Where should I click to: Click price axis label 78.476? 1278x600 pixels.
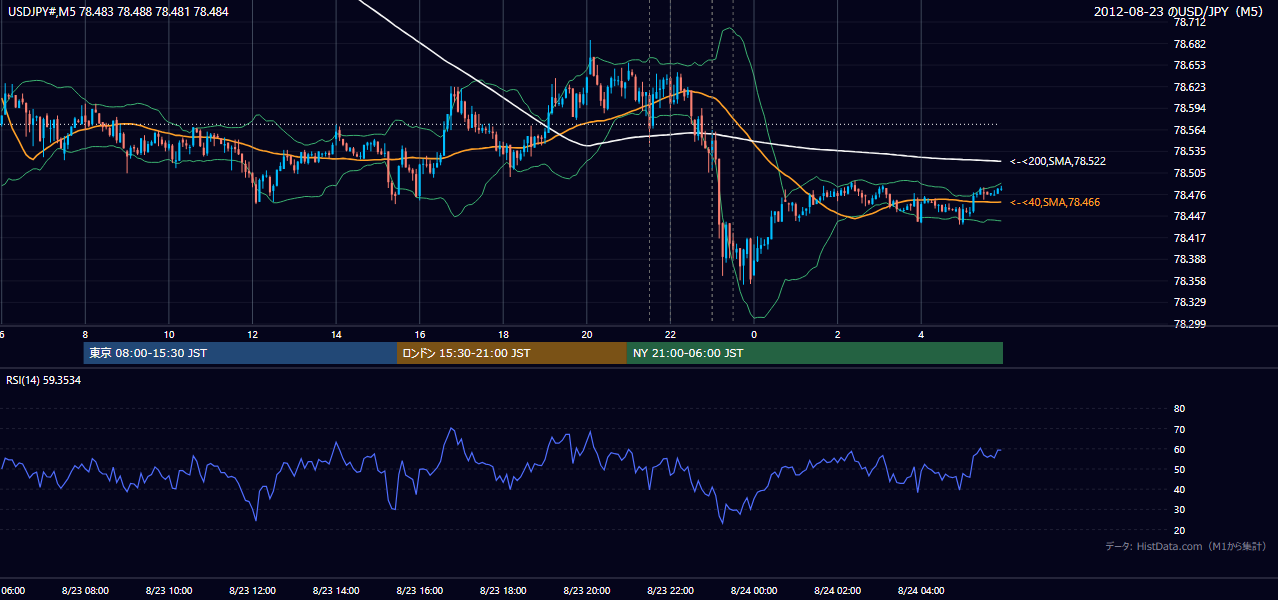(x=1189, y=195)
